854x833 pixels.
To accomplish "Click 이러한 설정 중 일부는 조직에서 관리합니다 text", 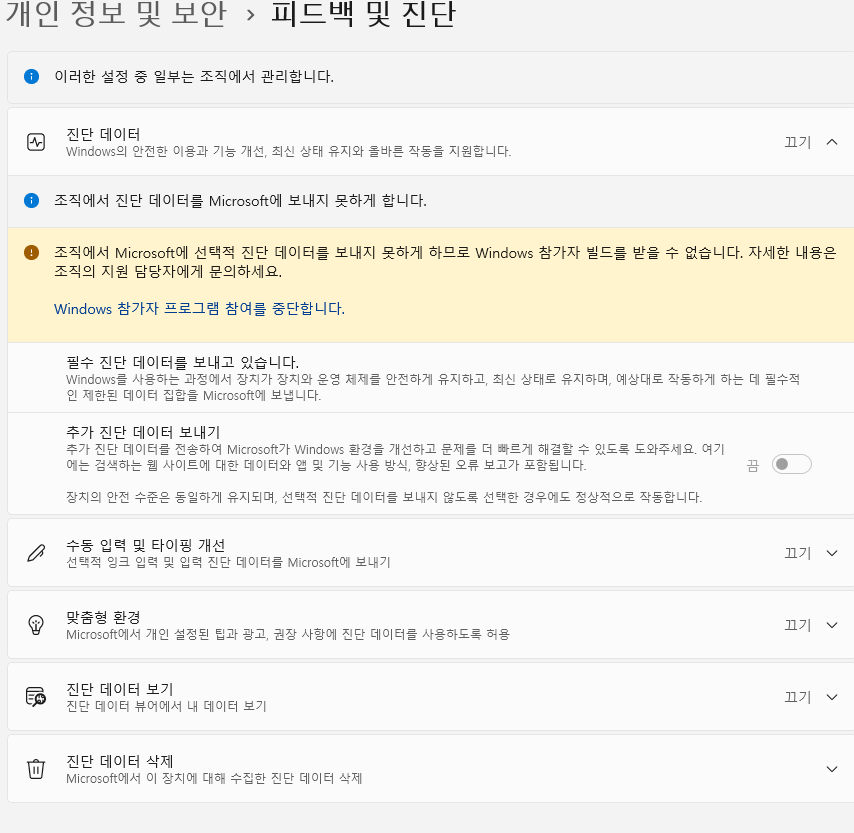I will tap(194, 76).
